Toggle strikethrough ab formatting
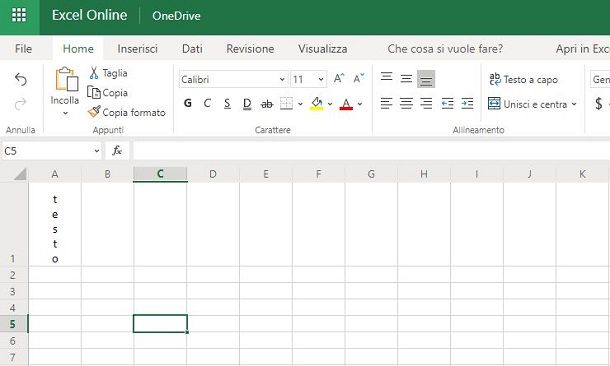Viewport: 610px width, 366px height. [x=267, y=104]
